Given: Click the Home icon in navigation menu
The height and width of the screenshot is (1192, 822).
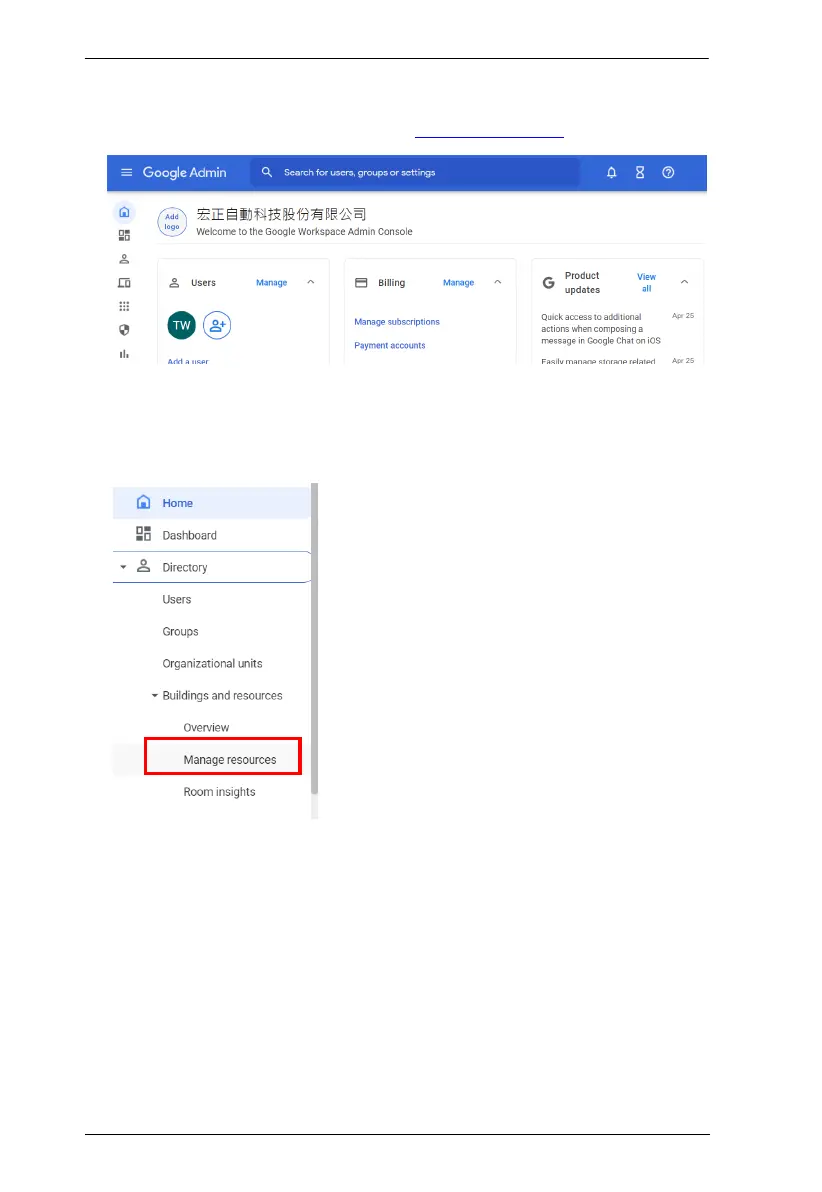Looking at the screenshot, I should tap(143, 502).
